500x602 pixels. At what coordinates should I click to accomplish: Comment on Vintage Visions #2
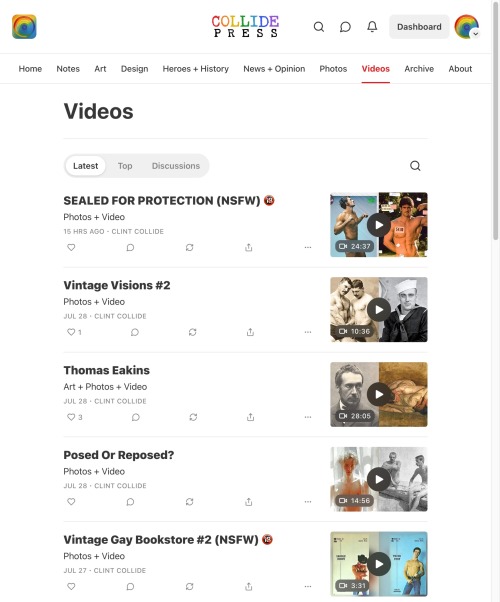[134, 332]
